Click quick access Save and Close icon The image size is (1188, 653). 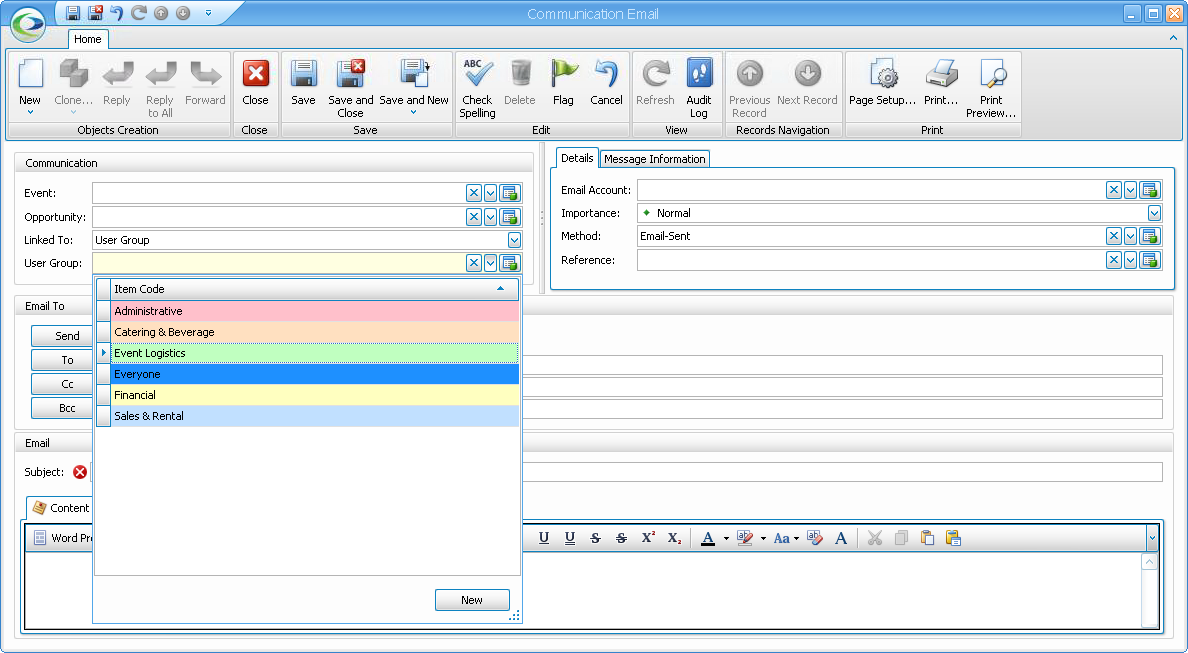coord(95,13)
